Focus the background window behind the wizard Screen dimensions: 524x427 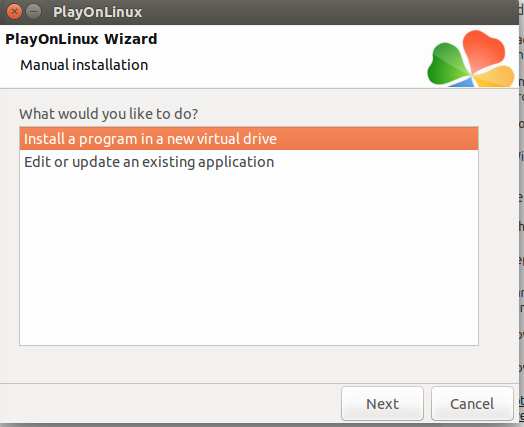coord(522,214)
